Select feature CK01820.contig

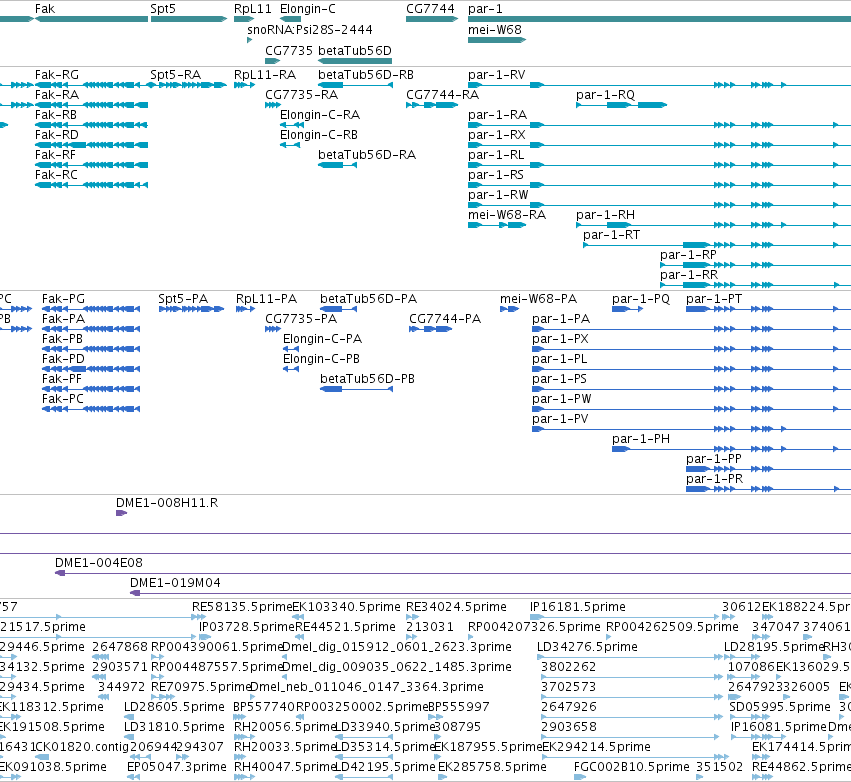coord(42,757)
